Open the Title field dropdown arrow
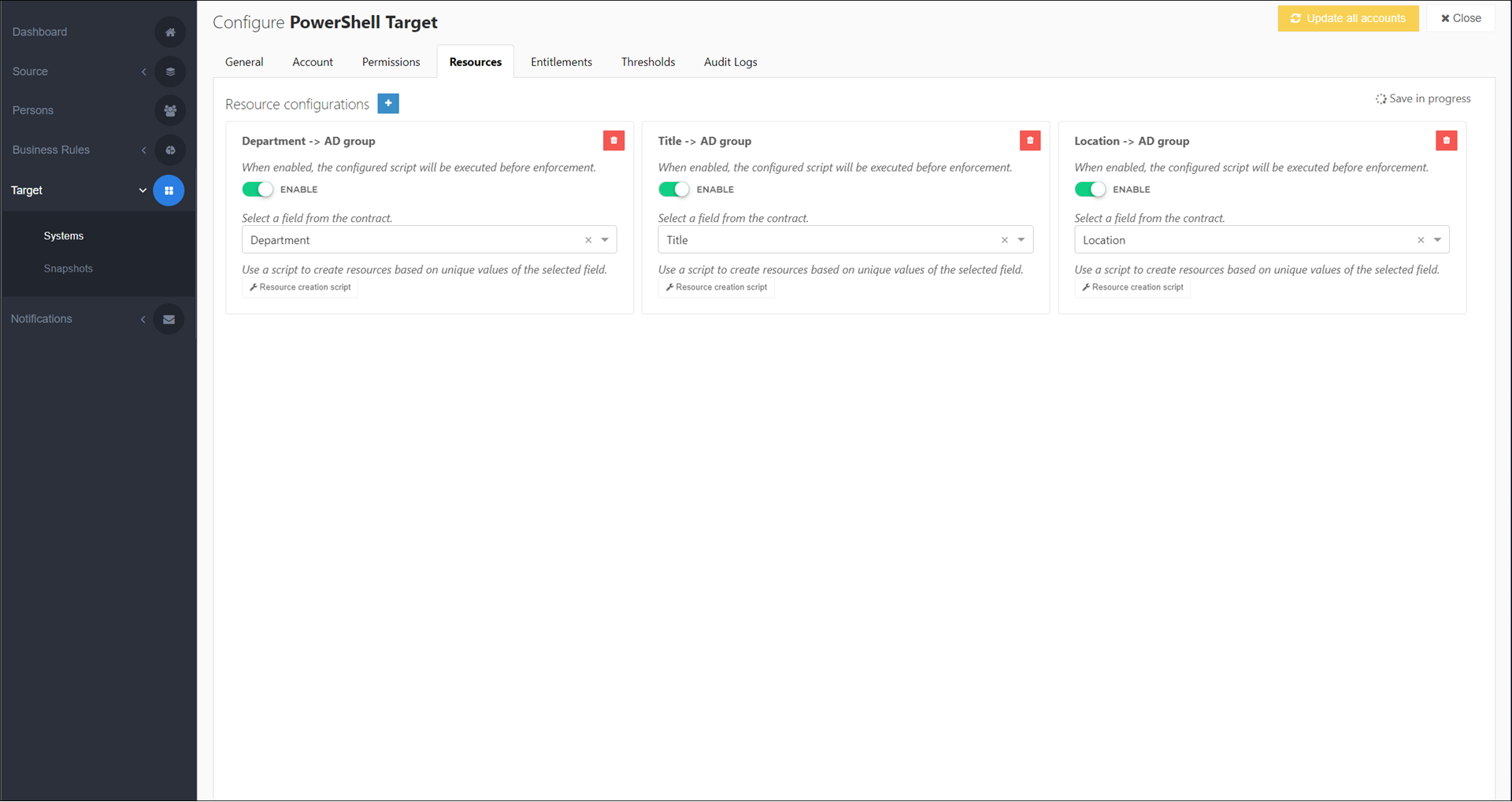1512x802 pixels. [1021, 240]
